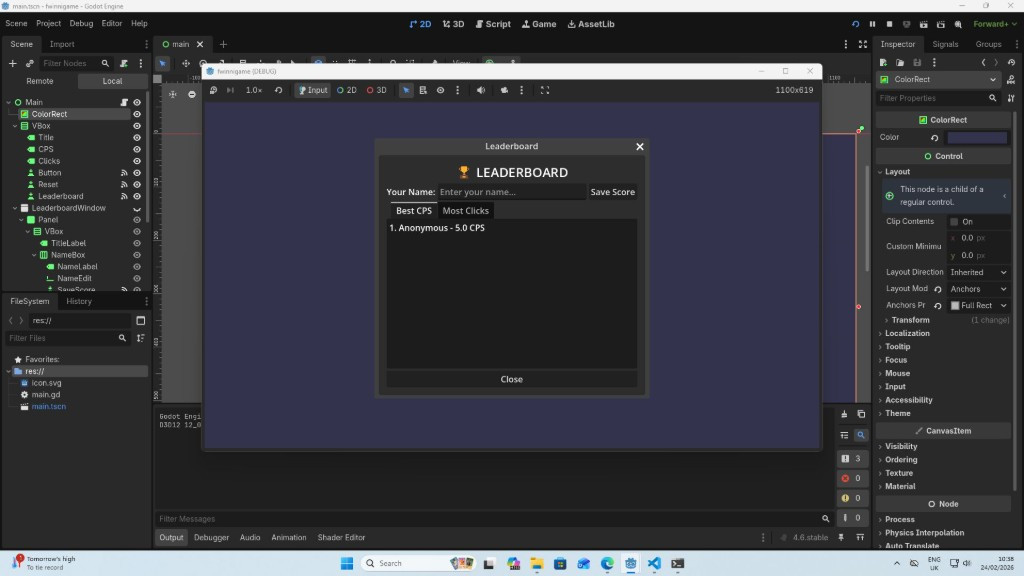Open the Debug menu
This screenshot has width=1024, height=576.
[x=81, y=23]
